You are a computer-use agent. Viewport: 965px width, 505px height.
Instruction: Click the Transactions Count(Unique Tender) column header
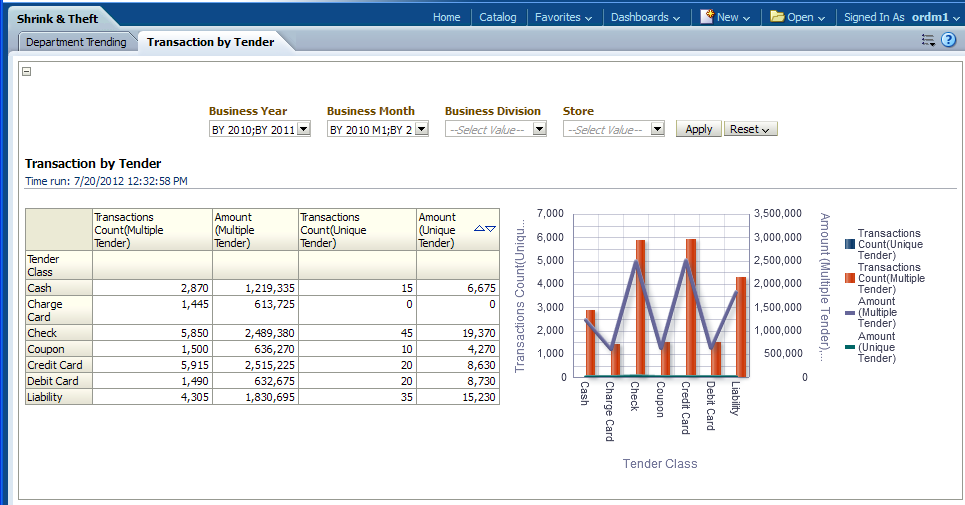357,230
